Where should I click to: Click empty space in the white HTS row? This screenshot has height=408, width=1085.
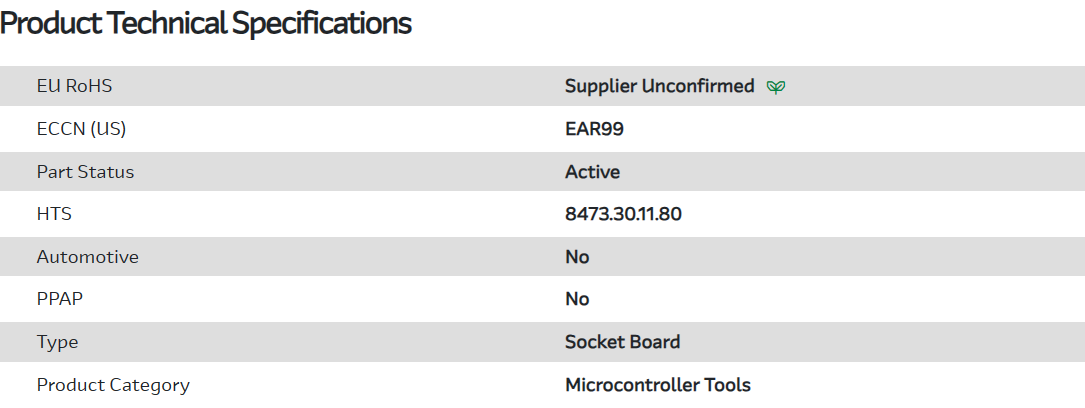click(x=880, y=214)
